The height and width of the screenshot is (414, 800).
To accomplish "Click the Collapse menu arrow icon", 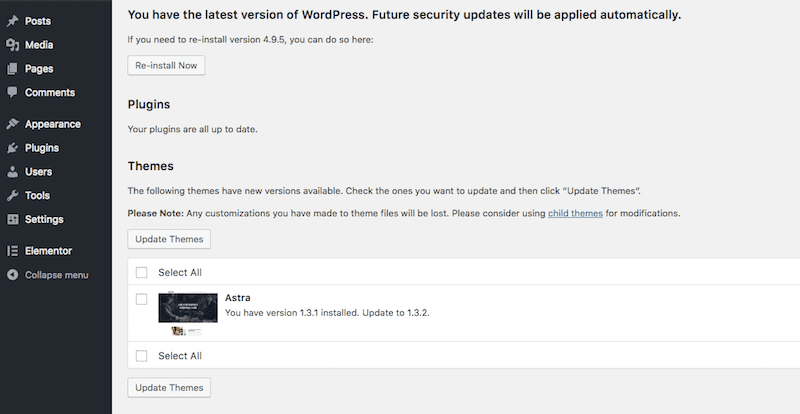I will [x=13, y=275].
